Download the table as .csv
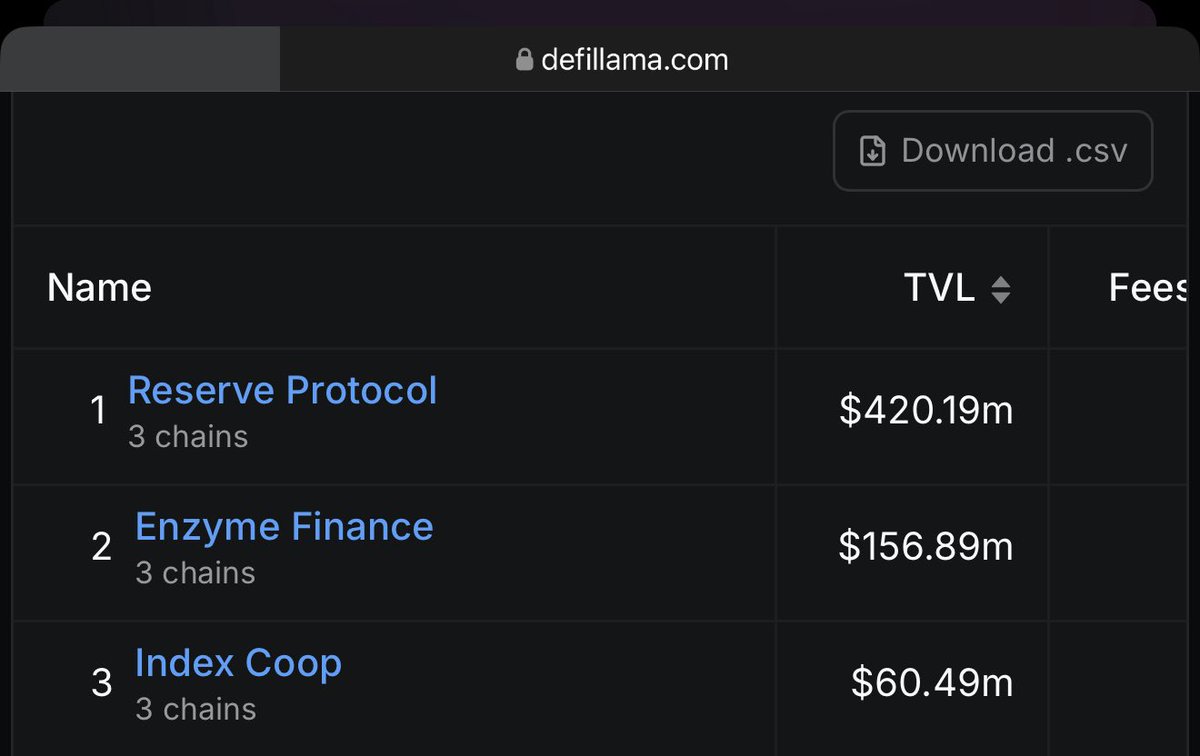 coord(993,151)
